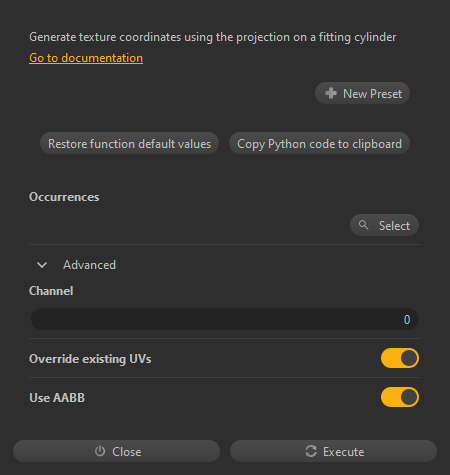Click the Occurrences heading label
This screenshot has width=450, height=475.
click(64, 197)
